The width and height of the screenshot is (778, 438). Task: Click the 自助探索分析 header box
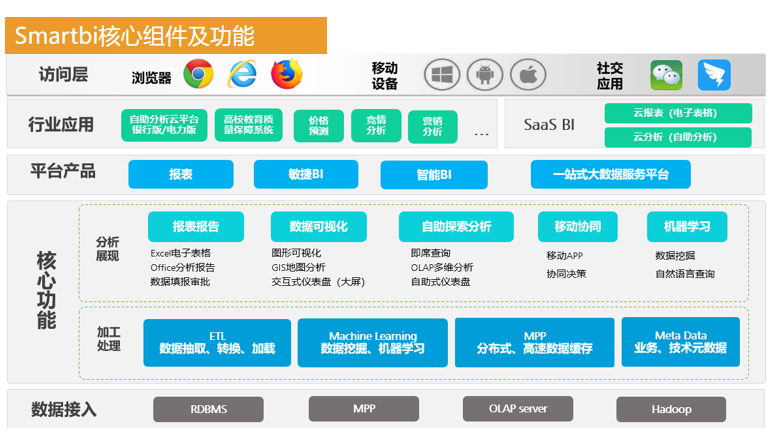click(x=456, y=227)
